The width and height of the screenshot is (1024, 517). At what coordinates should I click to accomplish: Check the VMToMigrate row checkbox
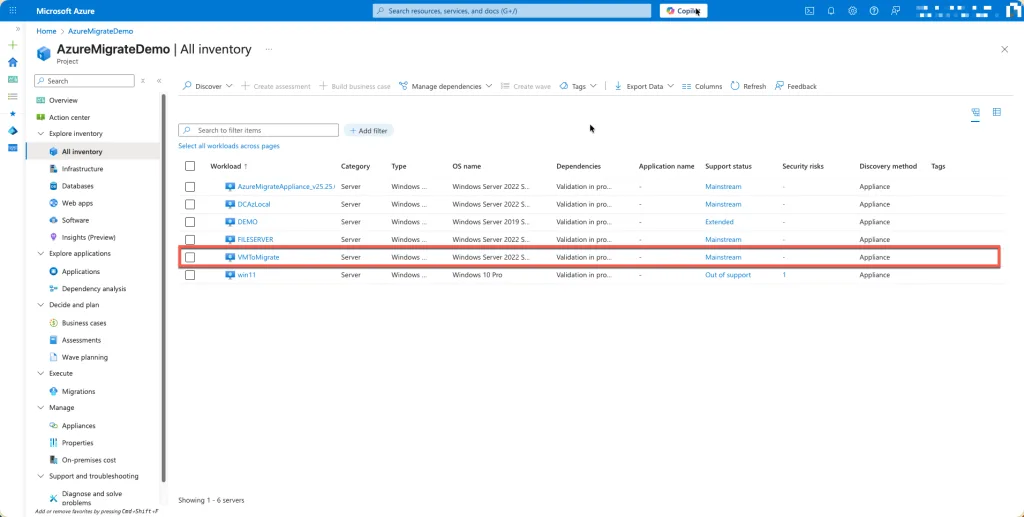190,257
